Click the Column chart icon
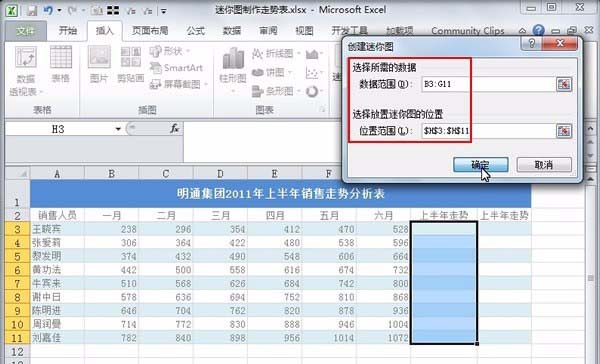 click(233, 69)
